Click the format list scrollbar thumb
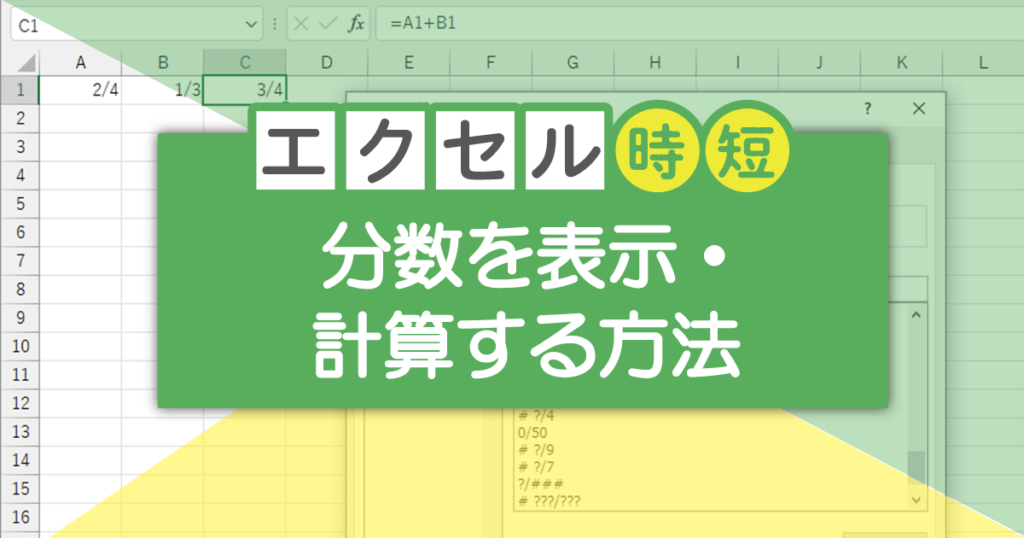 916,467
